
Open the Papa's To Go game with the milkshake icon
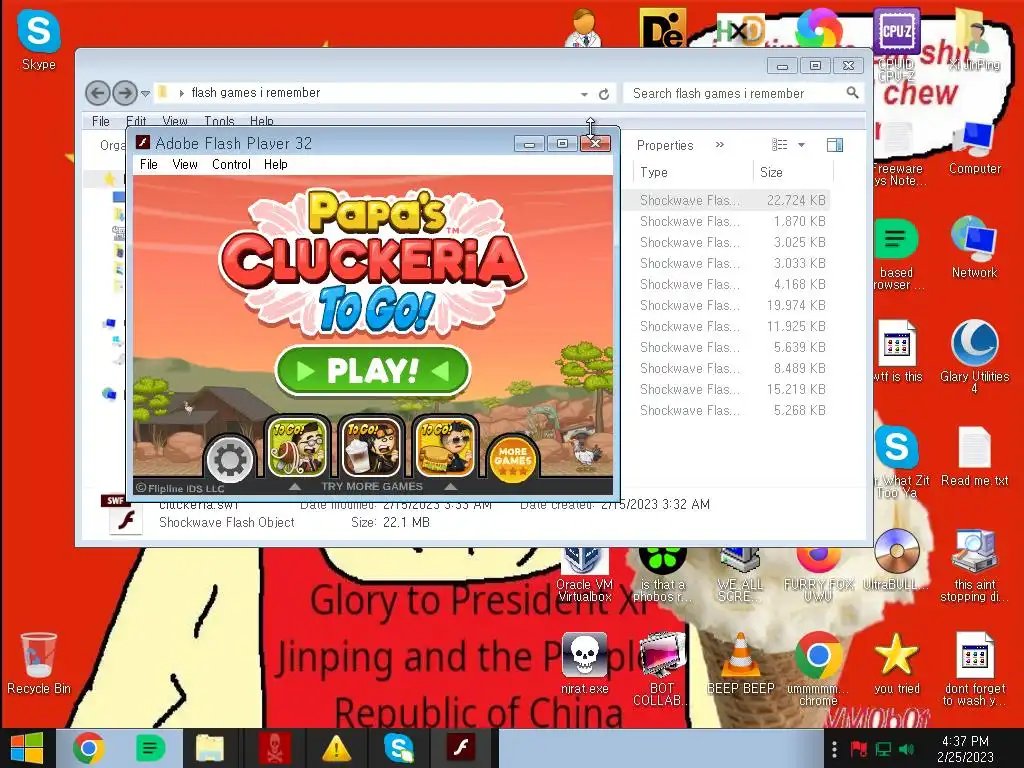[x=372, y=447]
